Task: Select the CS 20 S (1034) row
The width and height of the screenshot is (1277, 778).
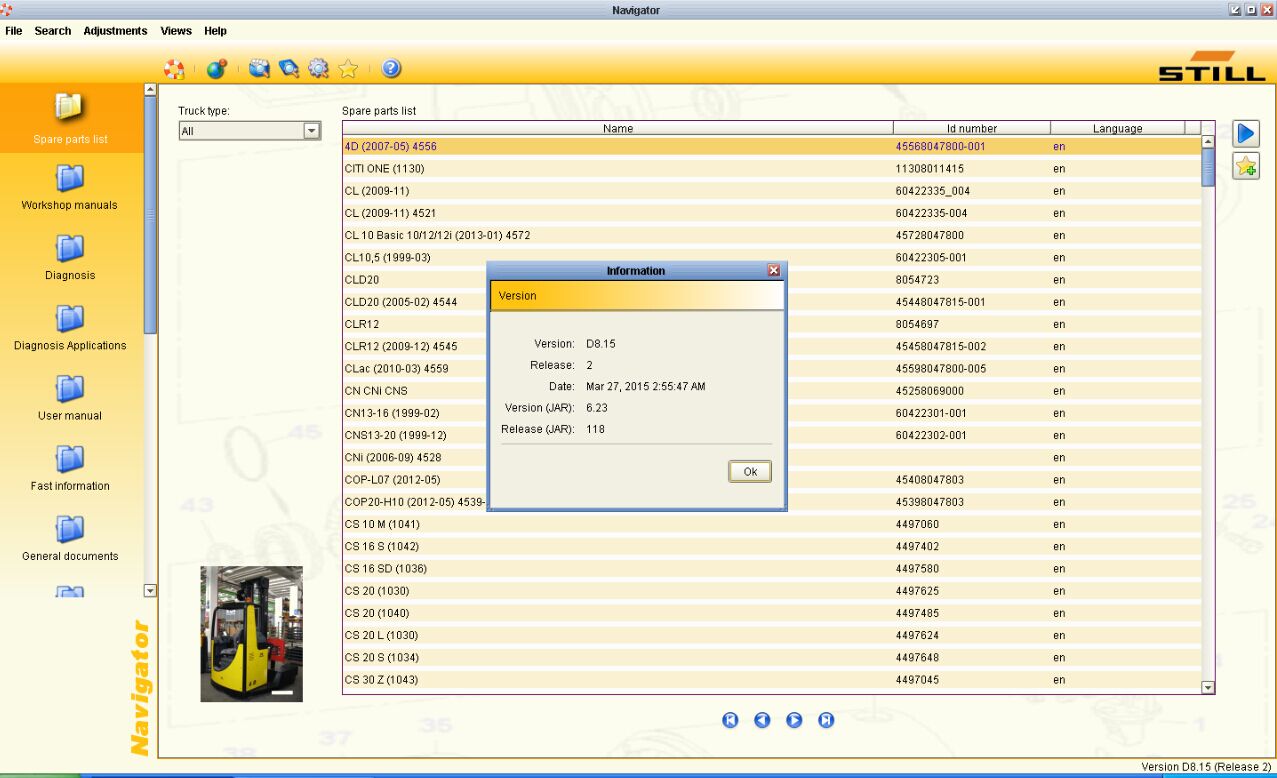Action: pyautogui.click(x=771, y=658)
